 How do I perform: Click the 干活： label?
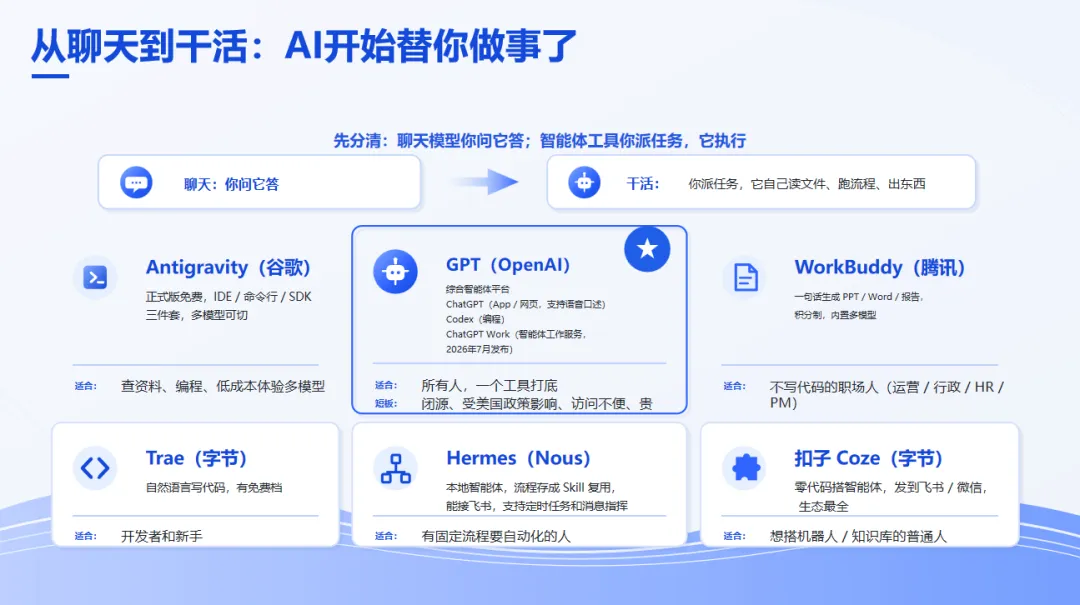[643, 183]
